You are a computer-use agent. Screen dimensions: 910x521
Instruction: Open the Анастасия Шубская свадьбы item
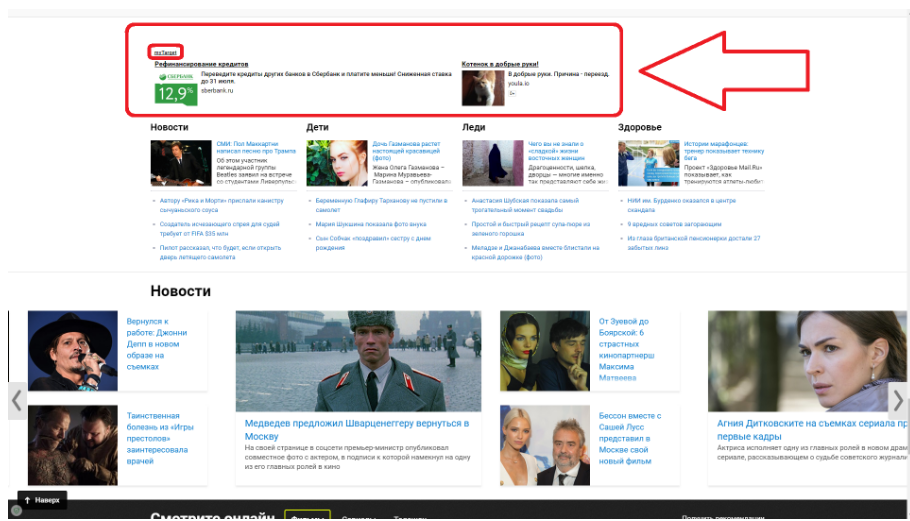(x=525, y=205)
